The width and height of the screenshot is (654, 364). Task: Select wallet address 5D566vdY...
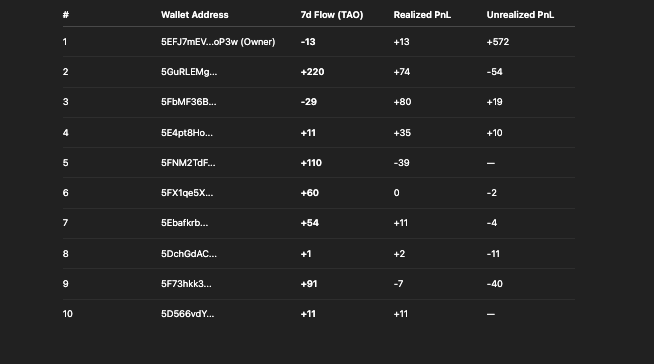(x=188, y=314)
